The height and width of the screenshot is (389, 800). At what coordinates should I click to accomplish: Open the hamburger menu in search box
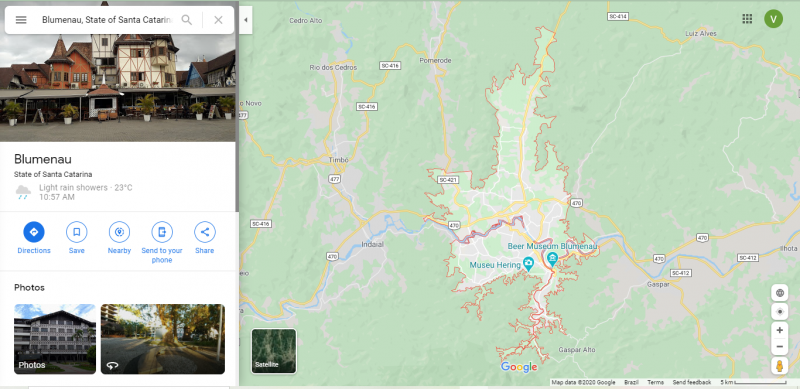21,20
